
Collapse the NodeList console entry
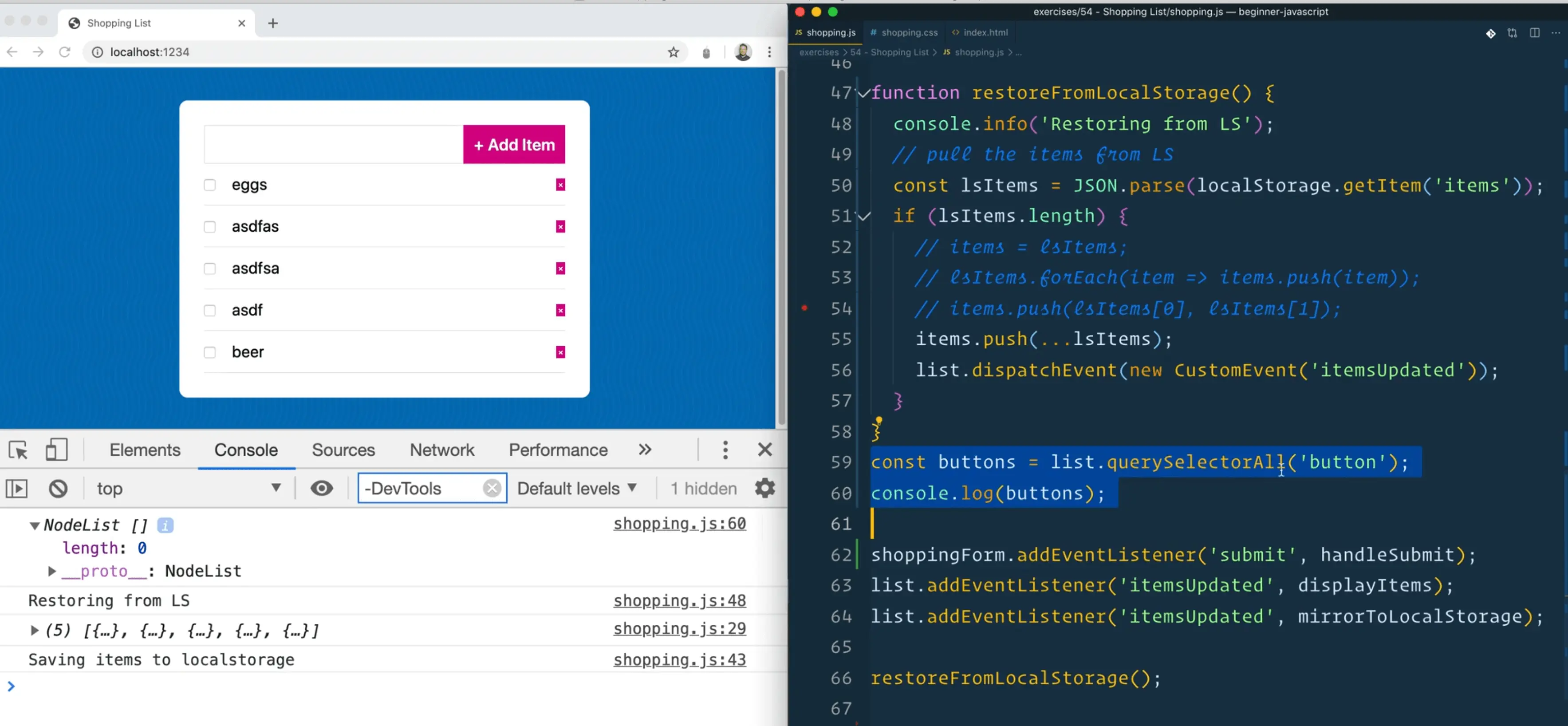(x=34, y=526)
